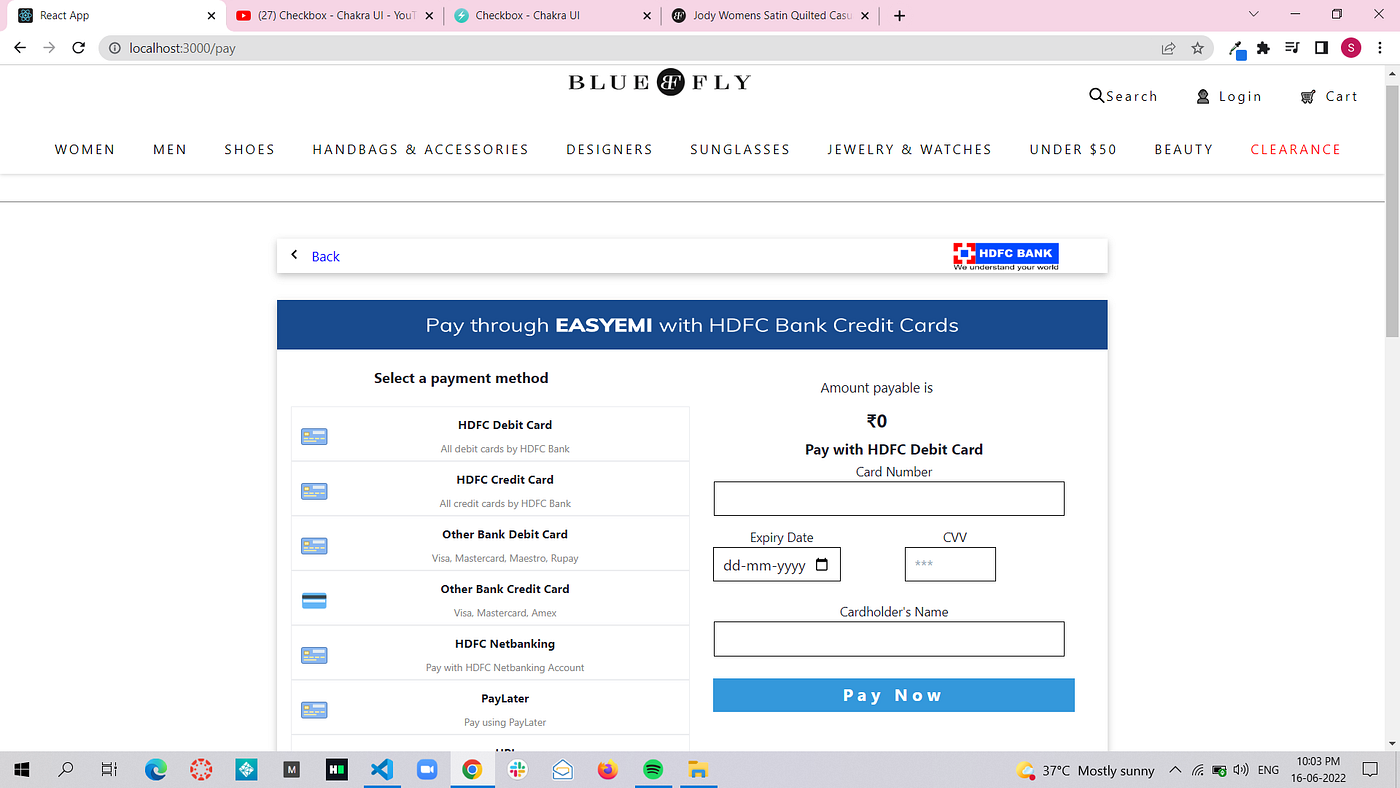Image resolution: width=1400 pixels, height=788 pixels.
Task: Open HANDBAGS & ACCESSORIES category
Action: [420, 149]
